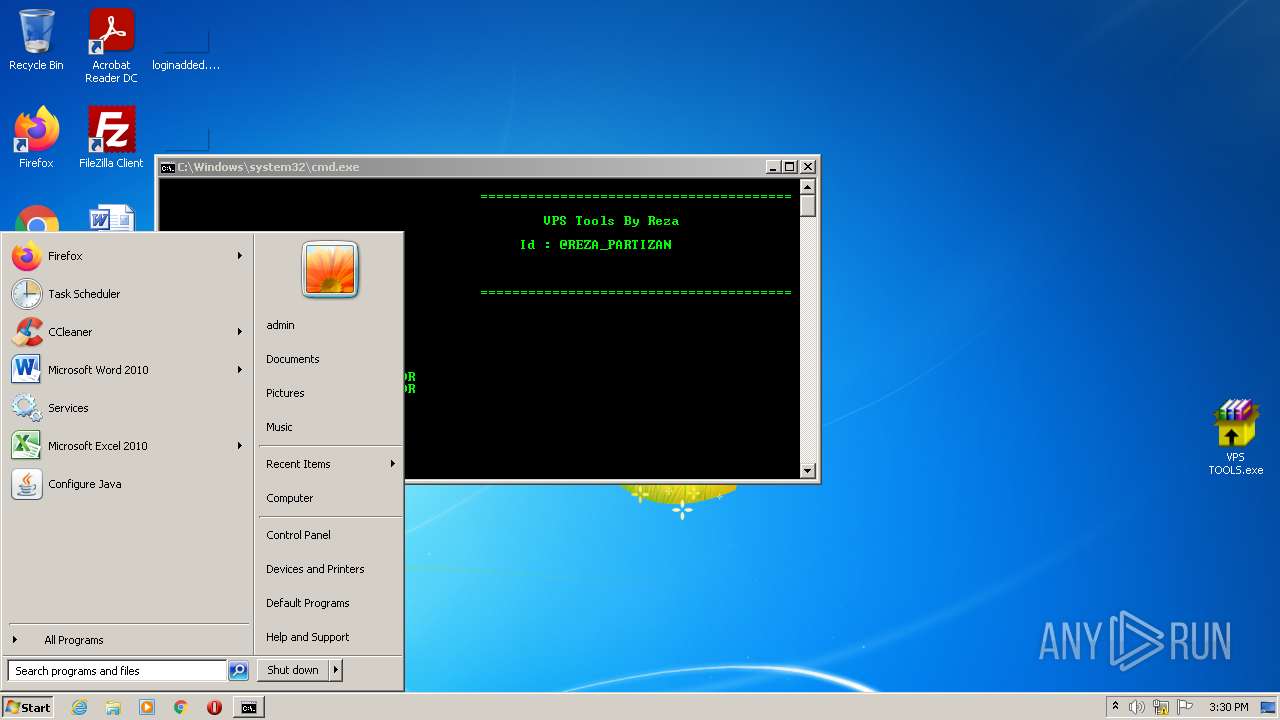Expand All Programs list
The width and height of the screenshot is (1280, 720).
[128, 640]
